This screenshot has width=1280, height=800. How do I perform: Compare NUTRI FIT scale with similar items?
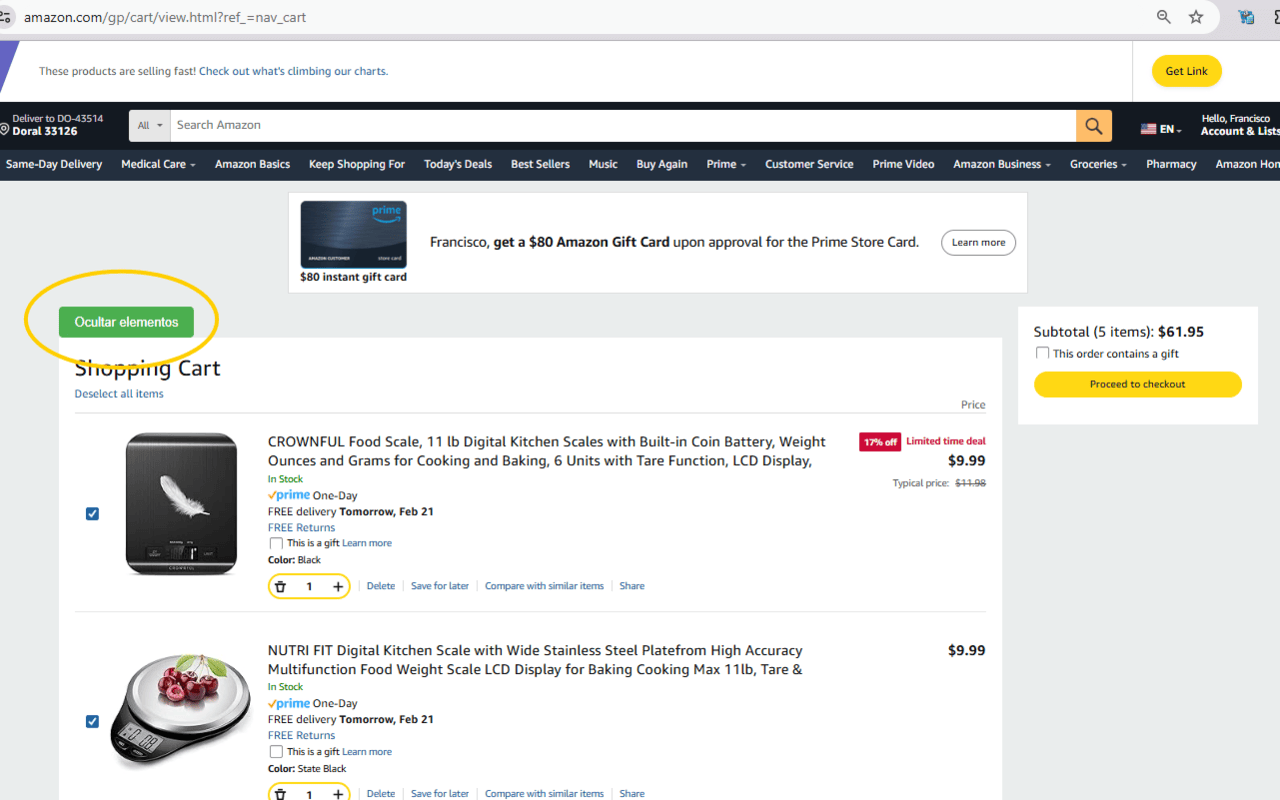[544, 794]
